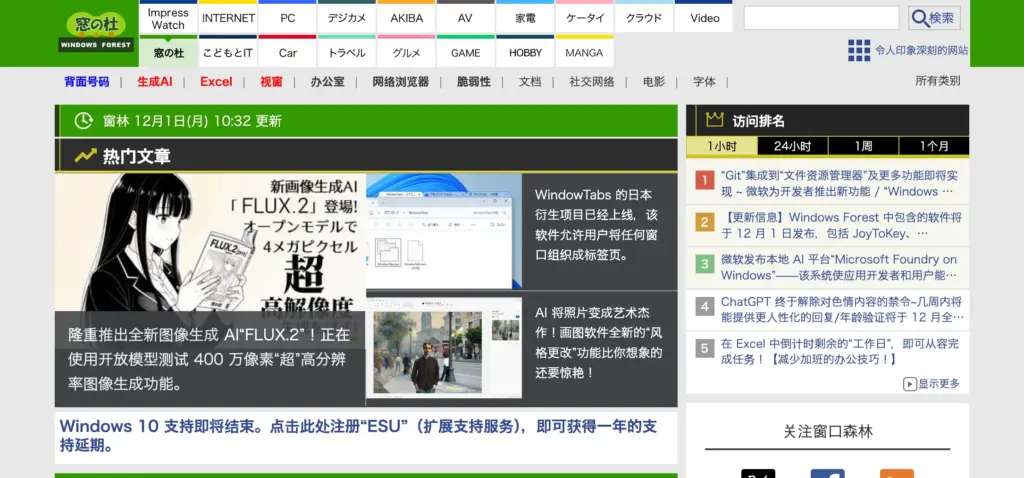
Task: Open the HOBBY tab
Action: point(525,52)
